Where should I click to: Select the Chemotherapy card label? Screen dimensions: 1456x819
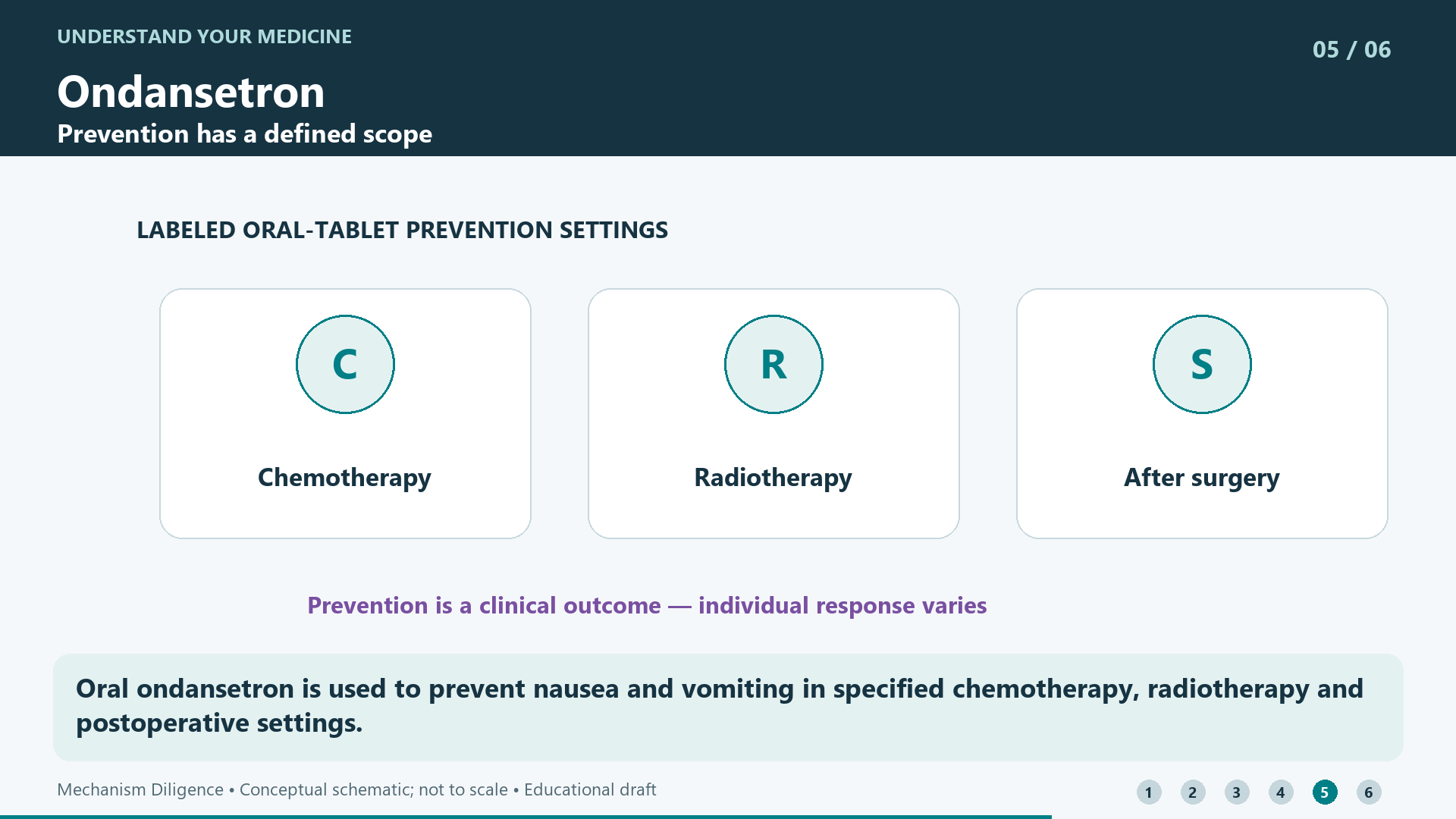coord(345,478)
